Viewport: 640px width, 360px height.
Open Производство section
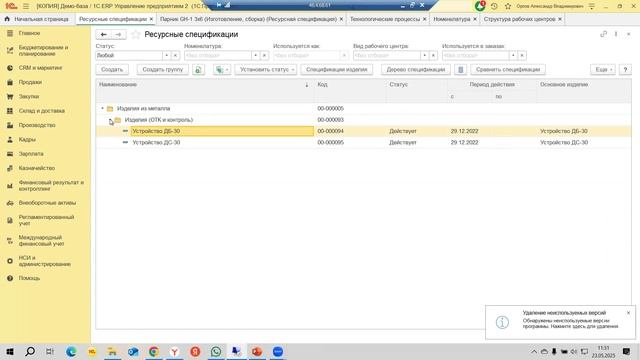[37, 125]
